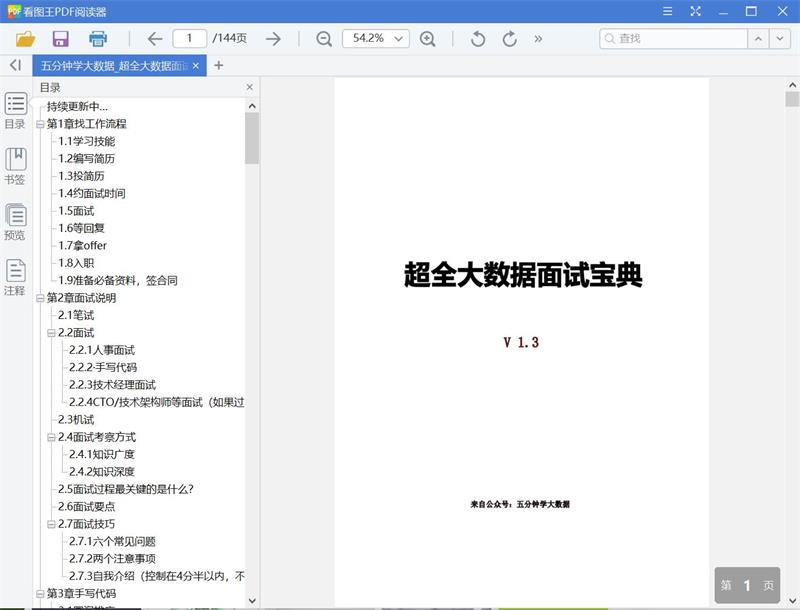
Task: Rotate page counterclockwise
Action: click(478, 39)
